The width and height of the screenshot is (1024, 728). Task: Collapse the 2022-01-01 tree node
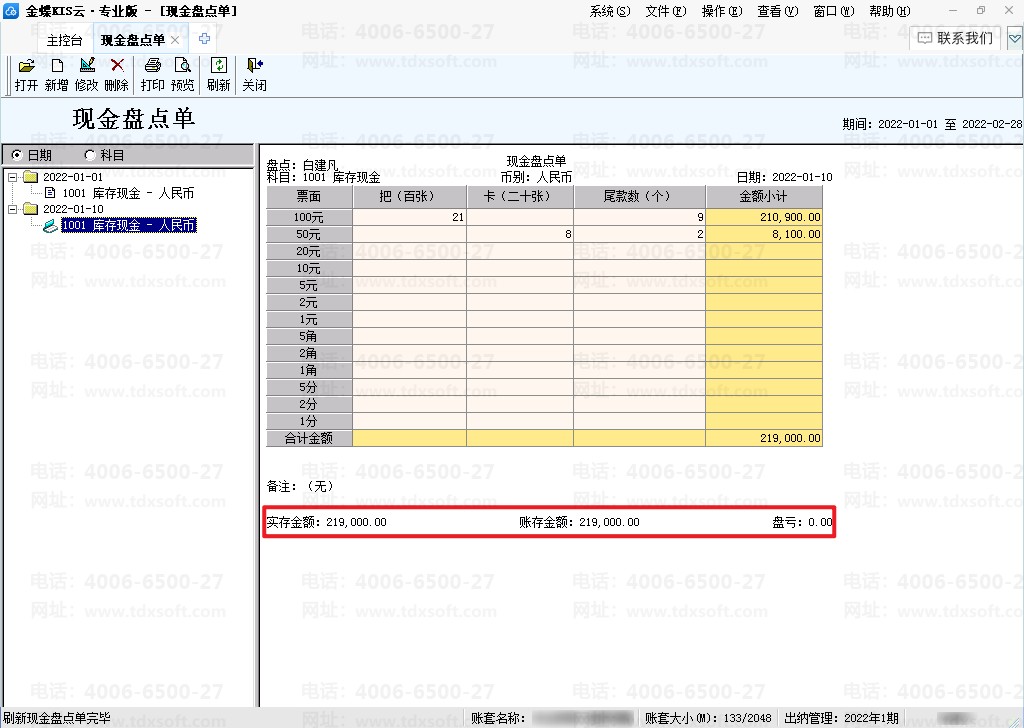click(x=12, y=177)
